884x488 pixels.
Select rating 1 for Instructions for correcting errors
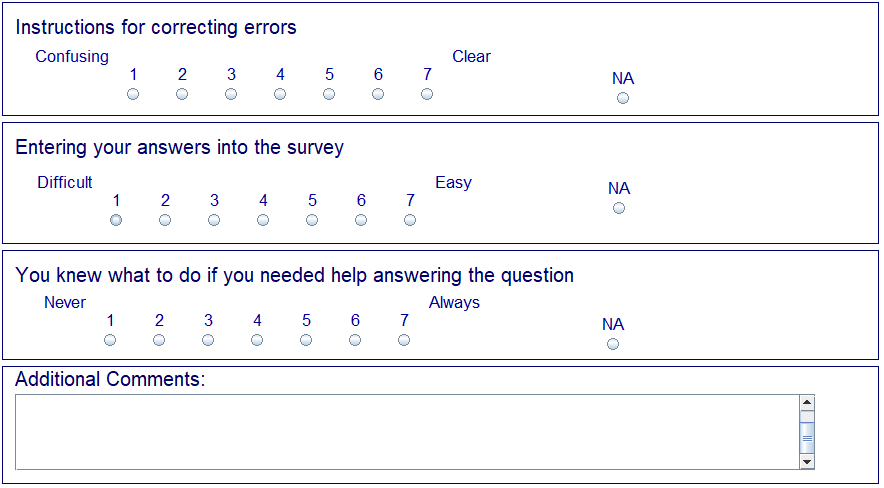133,94
